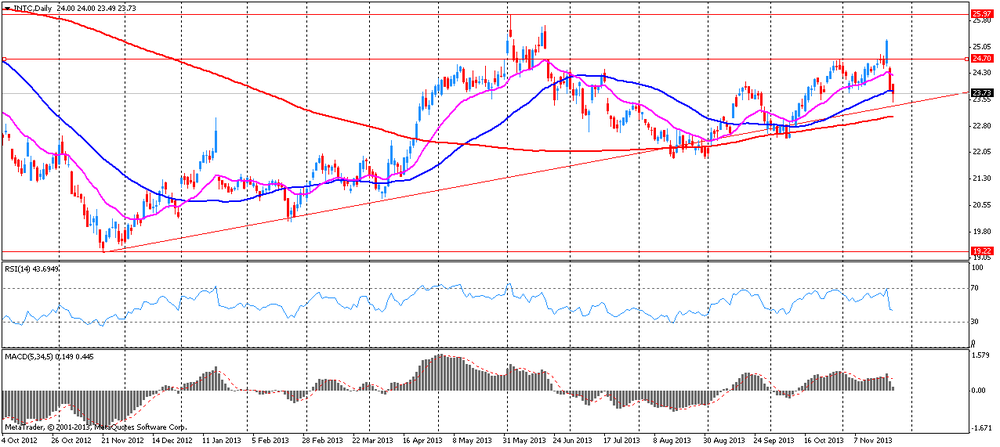Select the 24 Sep 2013 date label
Viewport: 1000px width, 447px height.
pyautogui.click(x=776, y=441)
